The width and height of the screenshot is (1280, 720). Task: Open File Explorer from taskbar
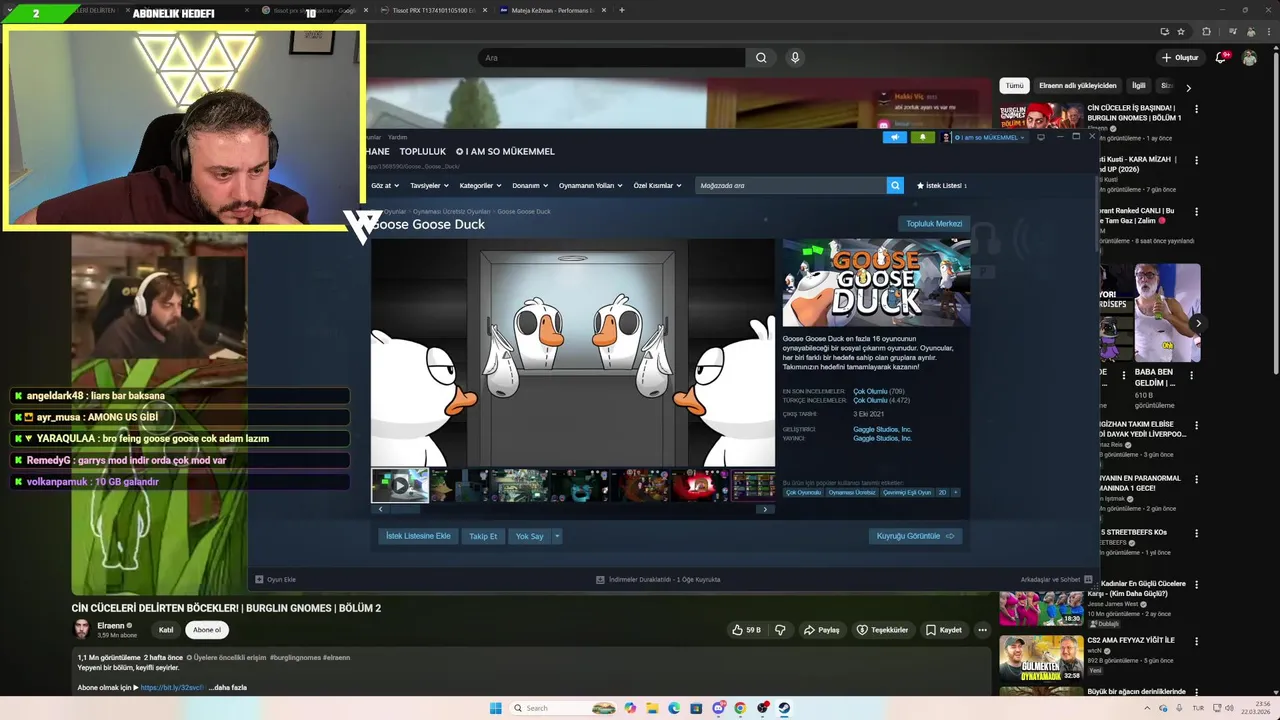tap(652, 708)
